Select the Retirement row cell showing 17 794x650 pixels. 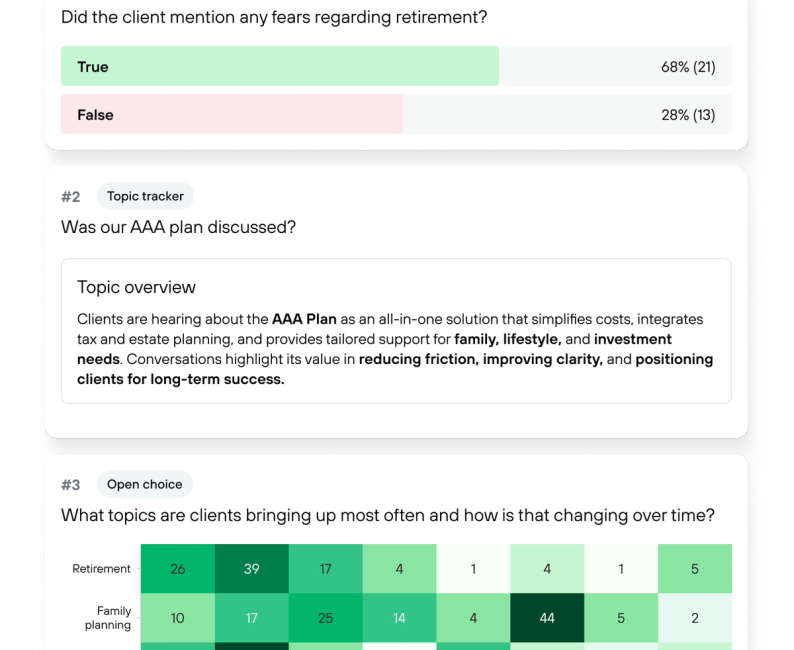pos(325,569)
